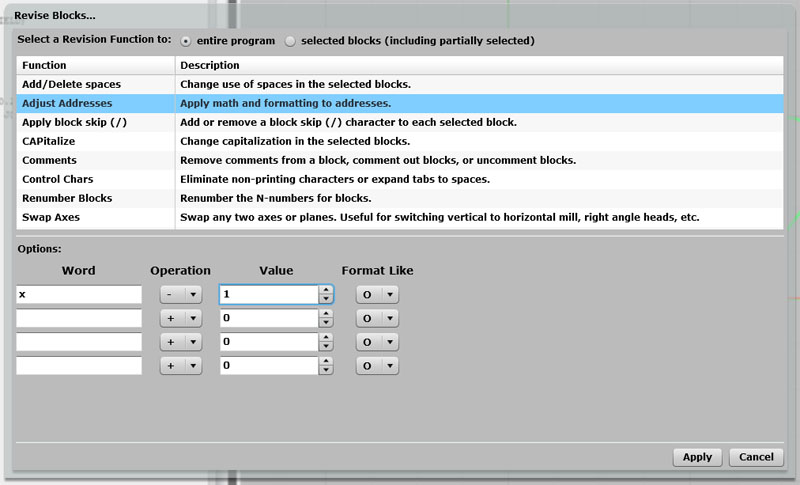Decrease first row Value with down arrow
Image resolution: width=800 pixels, height=485 pixels.
(326, 299)
